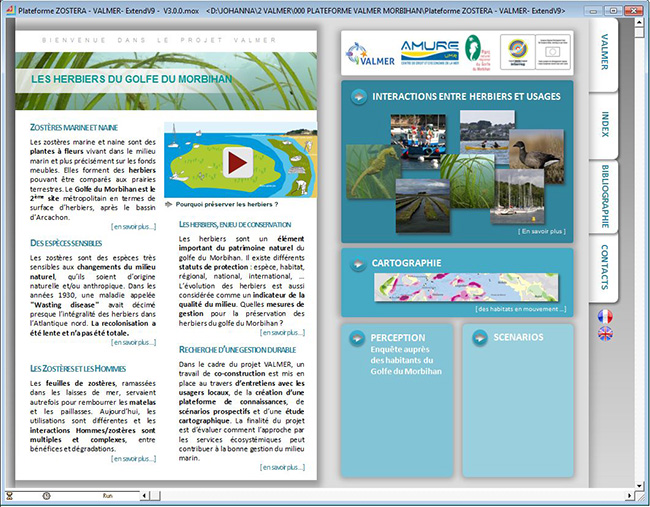Click the Parc du Golfe du Morbihan logo
The height and width of the screenshot is (507, 650).
click(478, 53)
